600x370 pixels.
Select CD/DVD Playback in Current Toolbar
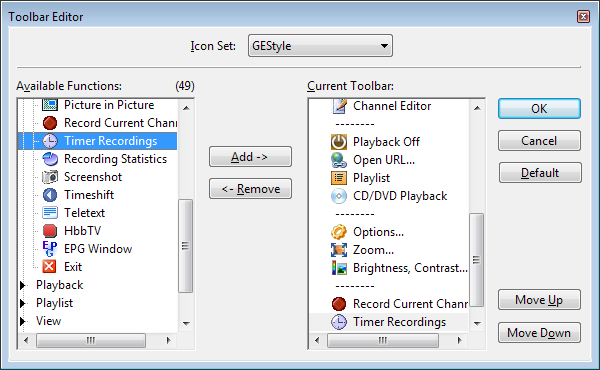400,196
